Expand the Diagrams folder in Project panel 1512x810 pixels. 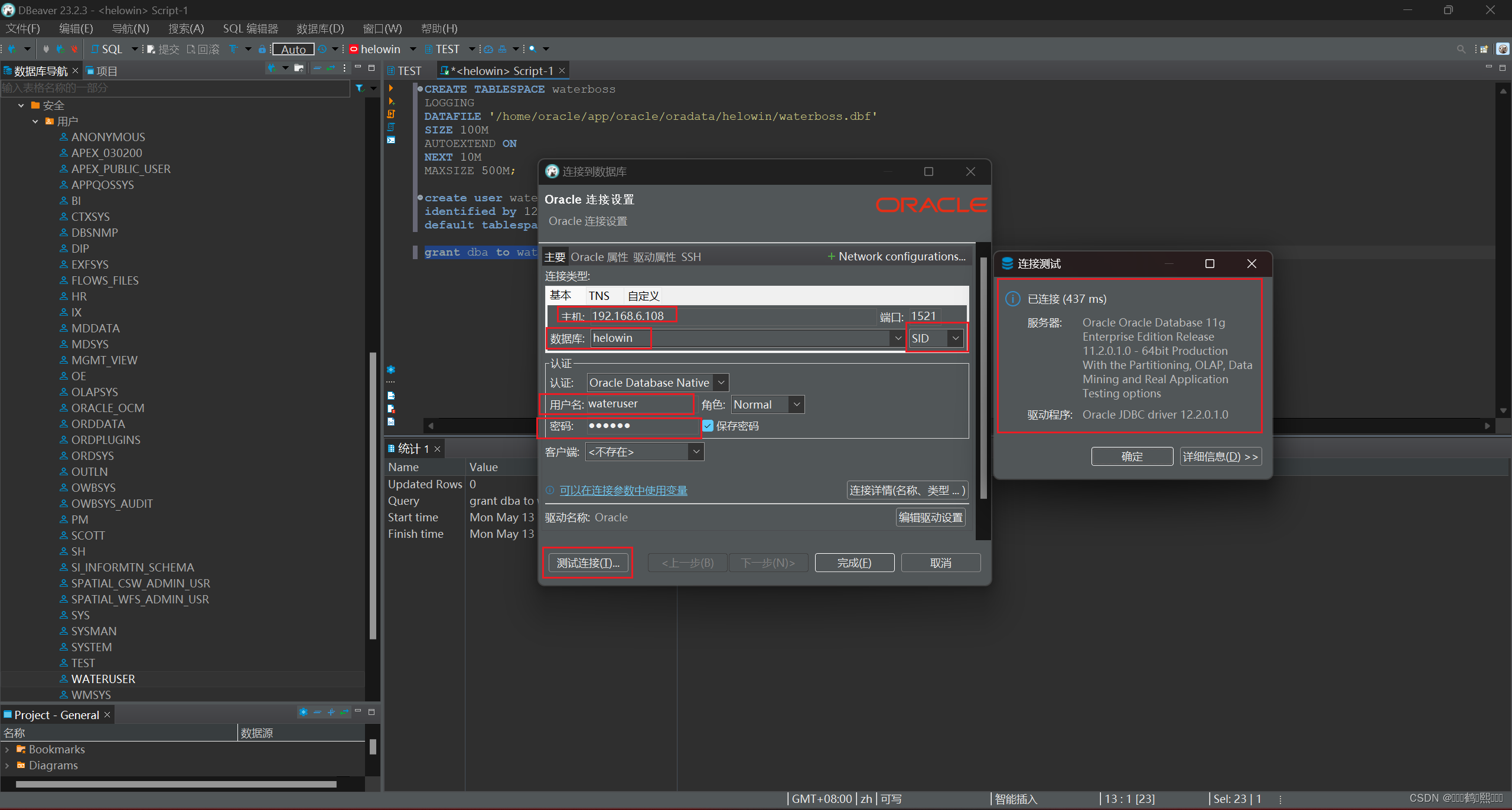(7, 765)
